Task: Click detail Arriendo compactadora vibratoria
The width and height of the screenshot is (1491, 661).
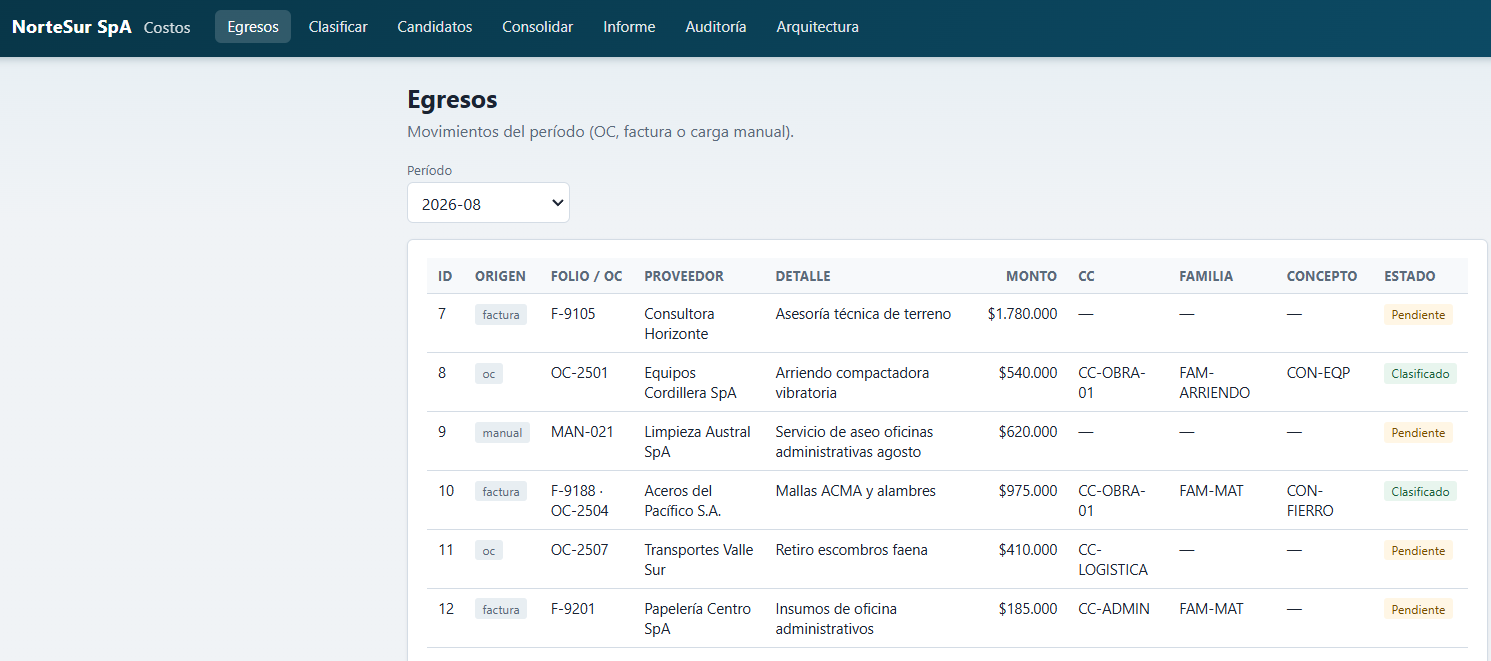Action: tap(852, 383)
